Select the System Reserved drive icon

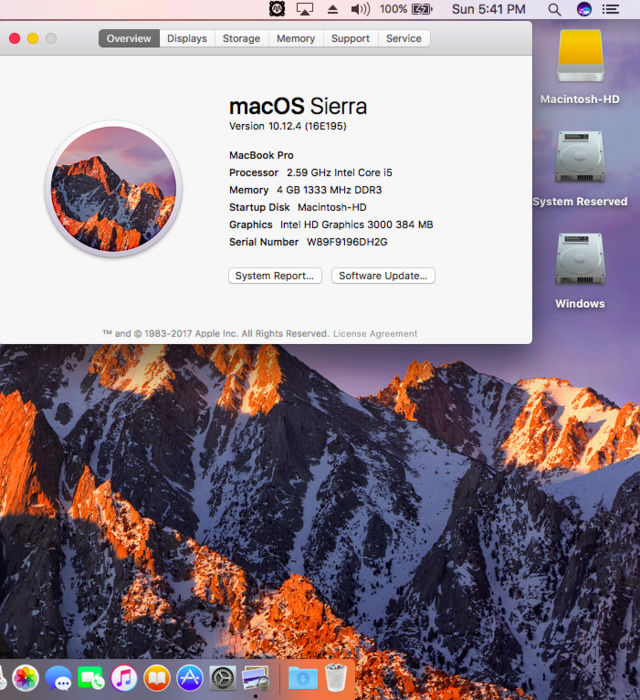pos(580,157)
